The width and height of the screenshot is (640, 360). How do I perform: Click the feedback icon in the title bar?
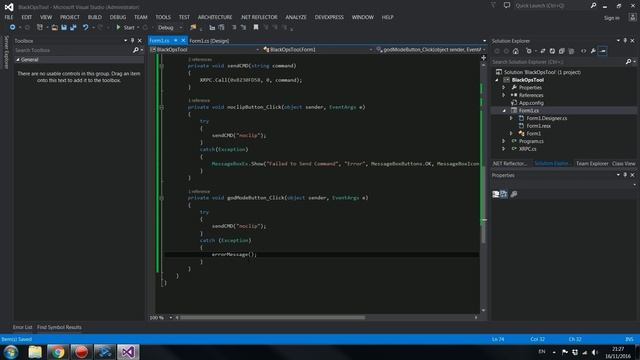click(507, 5)
